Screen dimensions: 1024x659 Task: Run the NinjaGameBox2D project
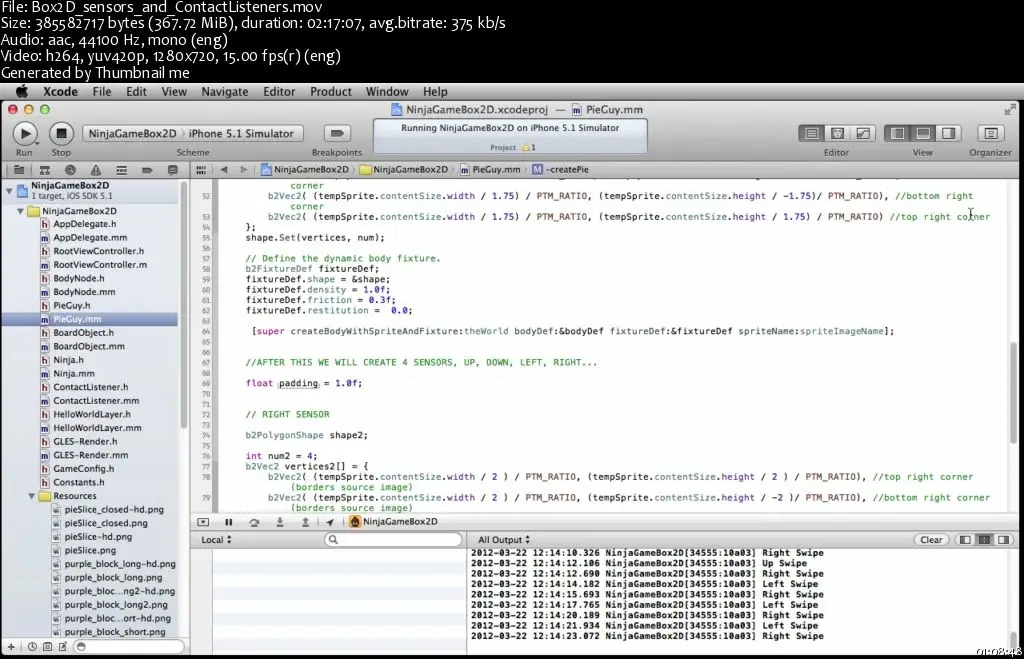click(25, 133)
